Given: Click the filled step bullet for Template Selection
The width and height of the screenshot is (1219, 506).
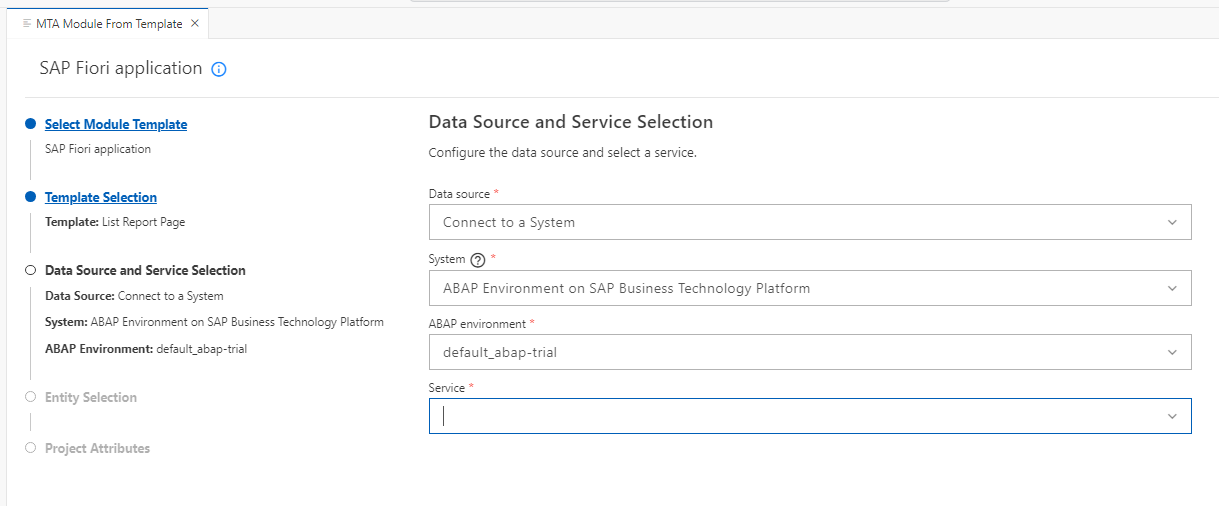Looking at the screenshot, I should click(31, 197).
